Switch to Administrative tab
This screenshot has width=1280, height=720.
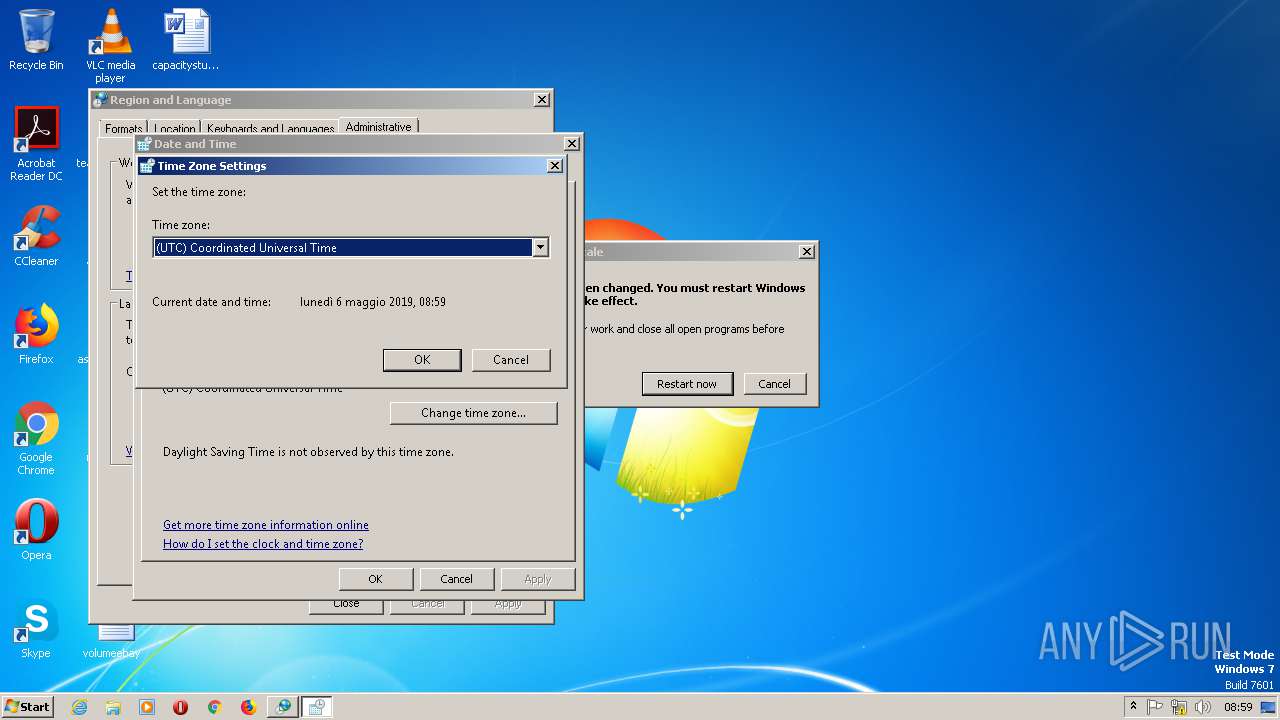point(378,127)
